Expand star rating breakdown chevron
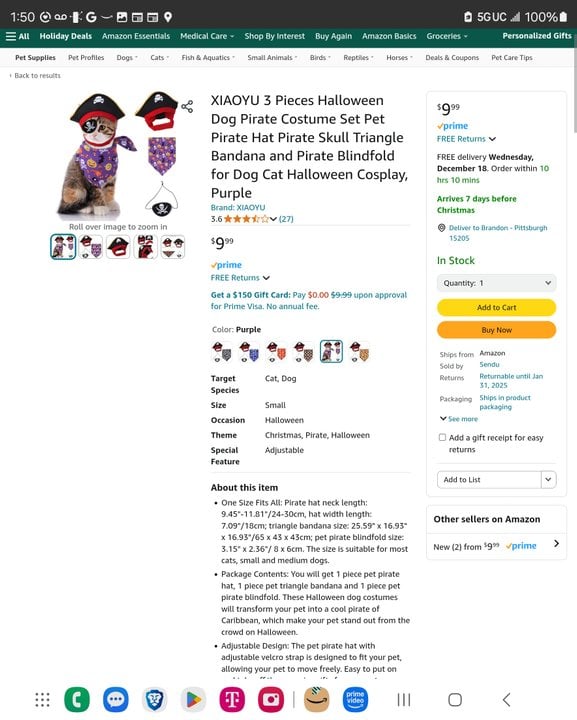This screenshot has width=577, height=720. (x=273, y=219)
